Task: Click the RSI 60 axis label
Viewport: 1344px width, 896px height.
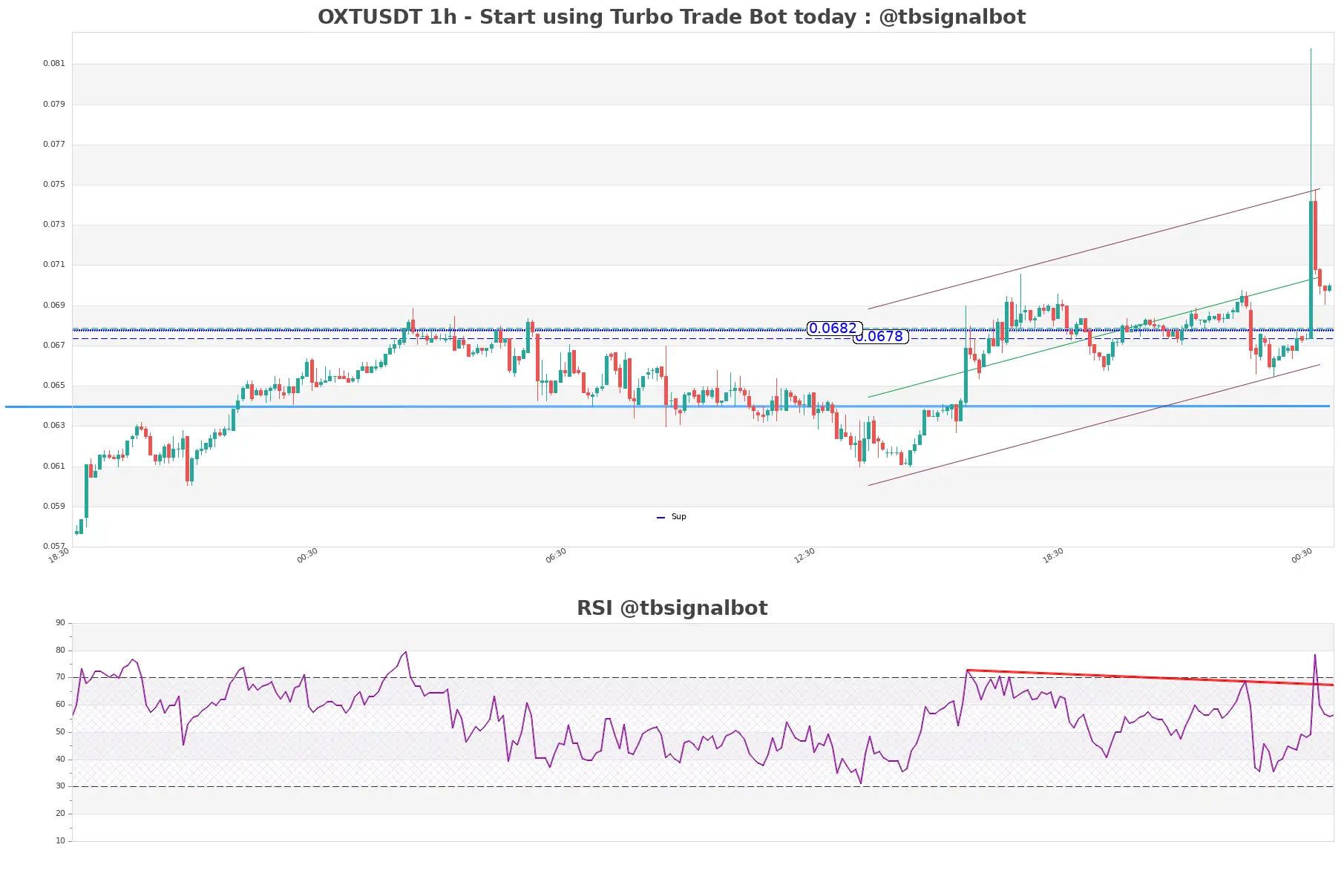Action: [x=61, y=705]
